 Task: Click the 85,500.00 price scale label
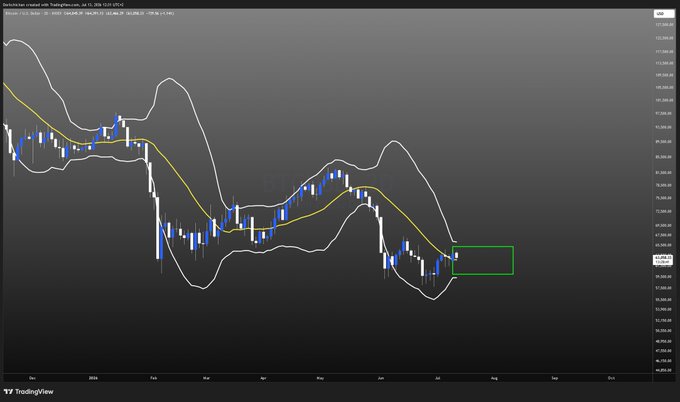664,157
